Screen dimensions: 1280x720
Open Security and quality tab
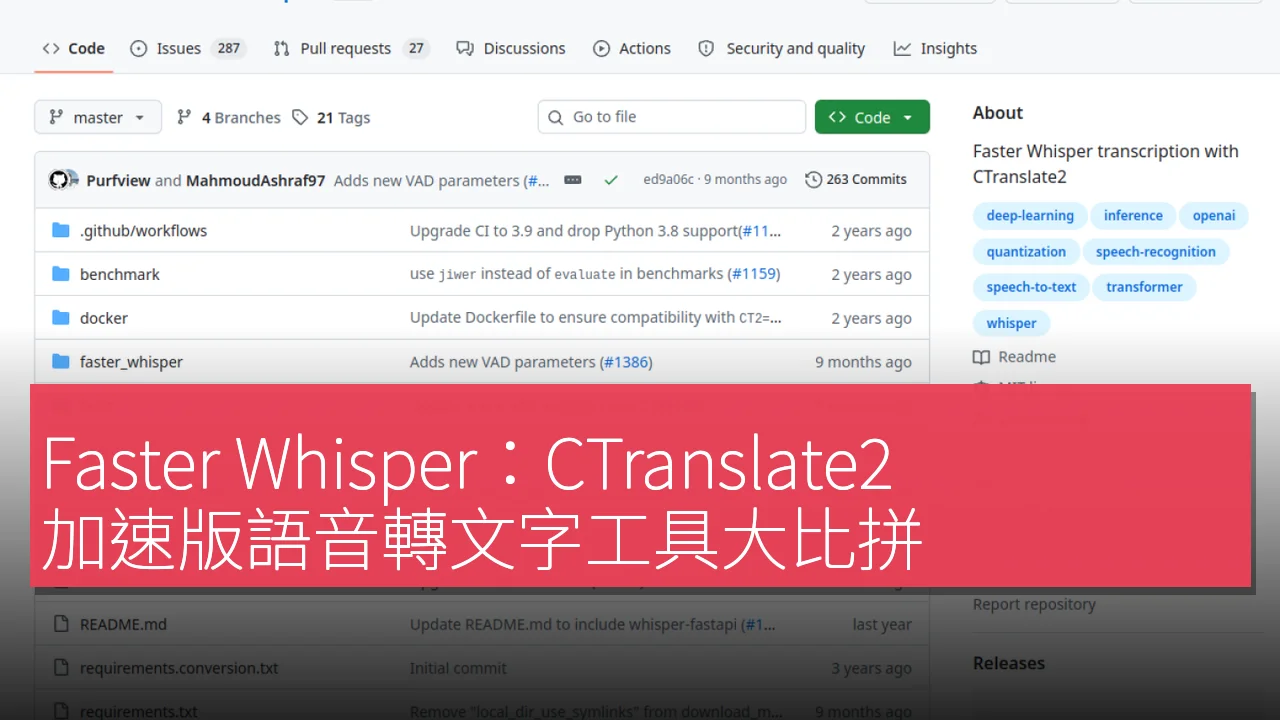pos(781,48)
